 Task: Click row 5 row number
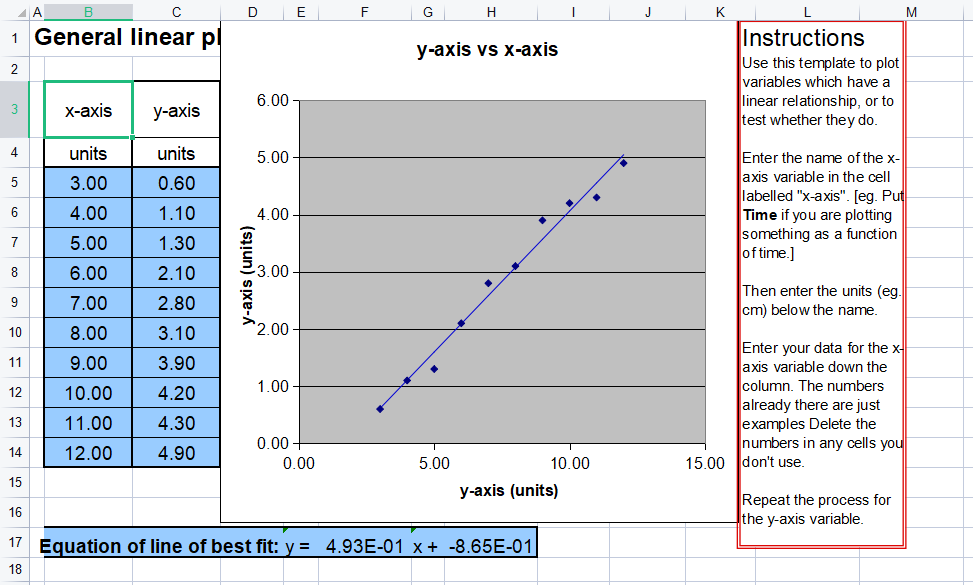12,182
